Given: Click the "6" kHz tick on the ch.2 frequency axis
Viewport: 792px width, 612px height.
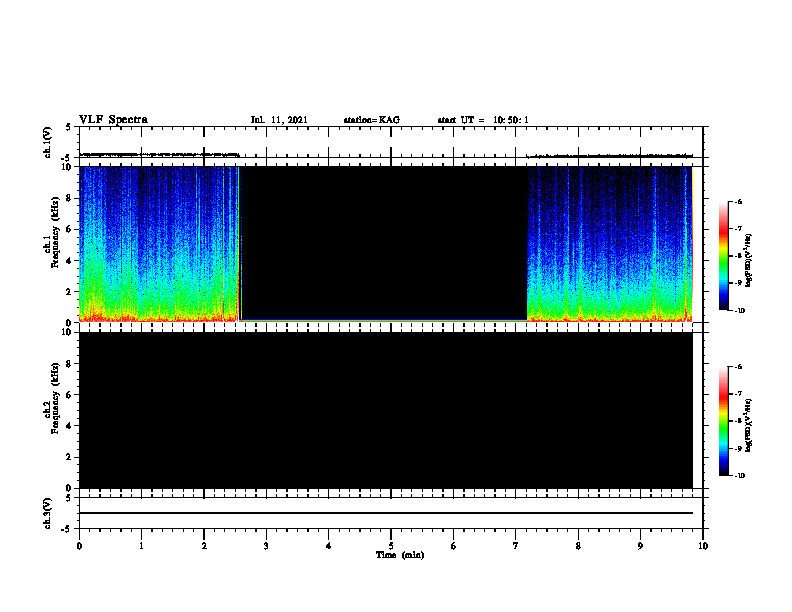Looking at the screenshot, I should click(69, 395).
